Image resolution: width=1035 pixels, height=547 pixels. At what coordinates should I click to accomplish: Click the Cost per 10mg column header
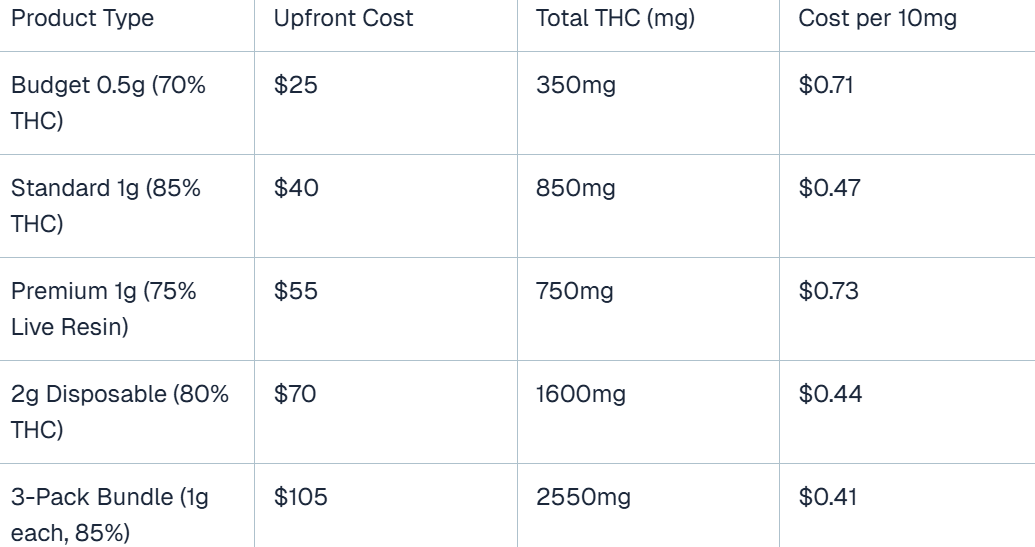pyautogui.click(x=877, y=18)
